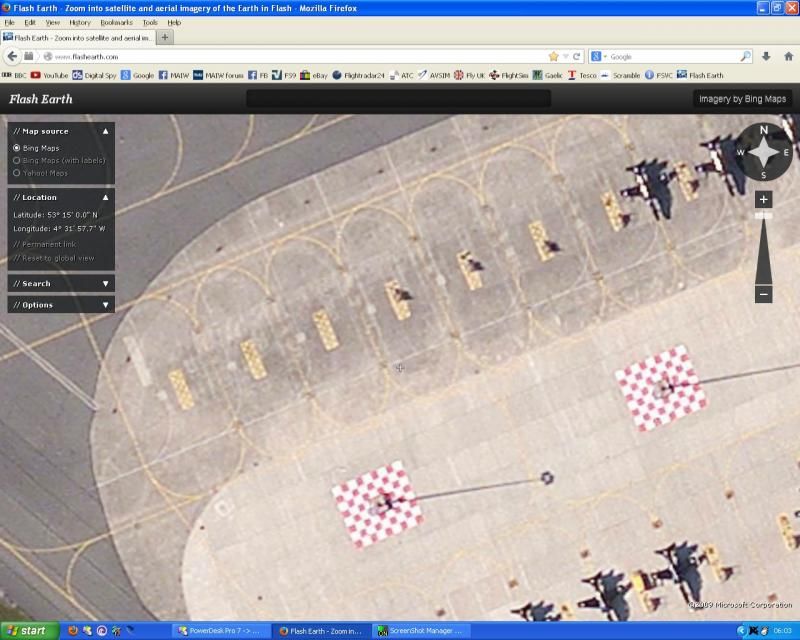800x640 pixels.
Task: Click the Imagery by Bing Maps button
Action: tap(742, 99)
